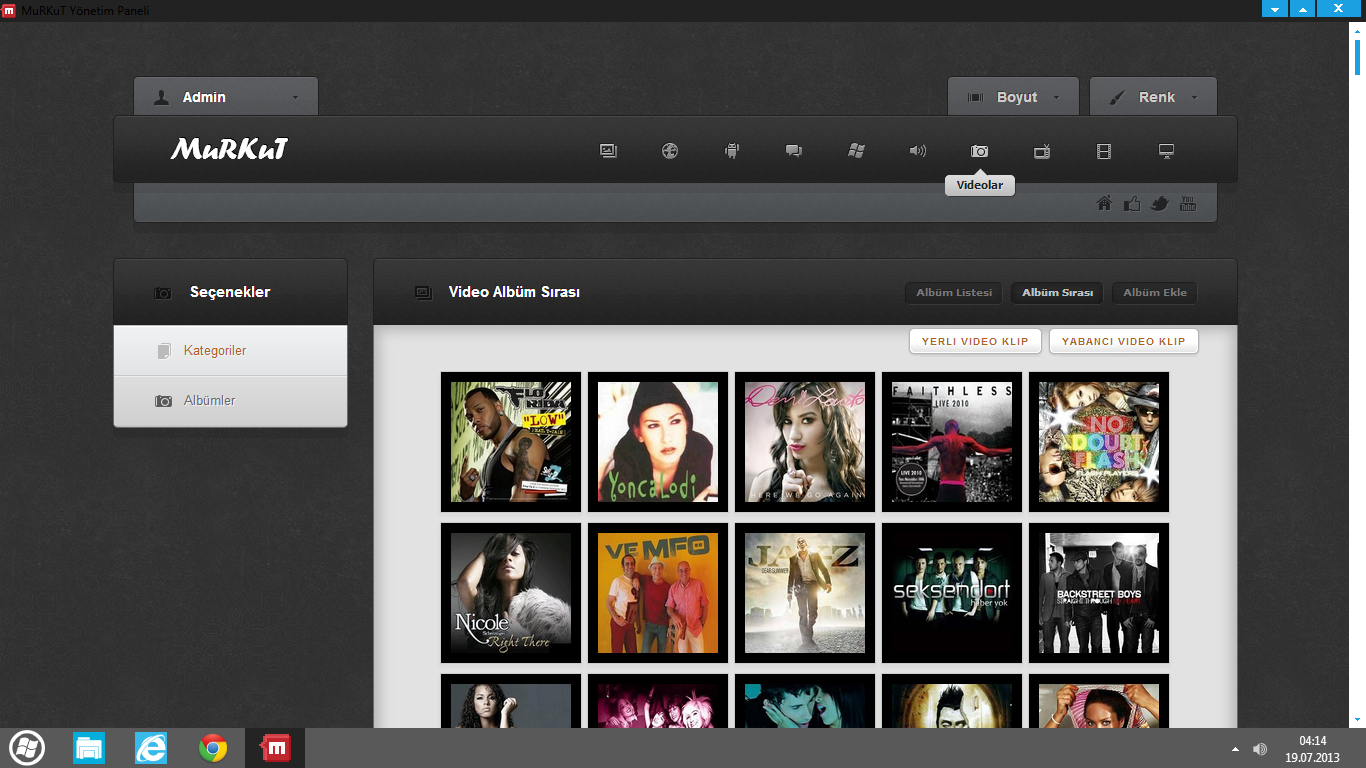Screen dimensions: 1366x768
Task: Click the system tray volume icon
Action: pyautogui.click(x=1260, y=749)
